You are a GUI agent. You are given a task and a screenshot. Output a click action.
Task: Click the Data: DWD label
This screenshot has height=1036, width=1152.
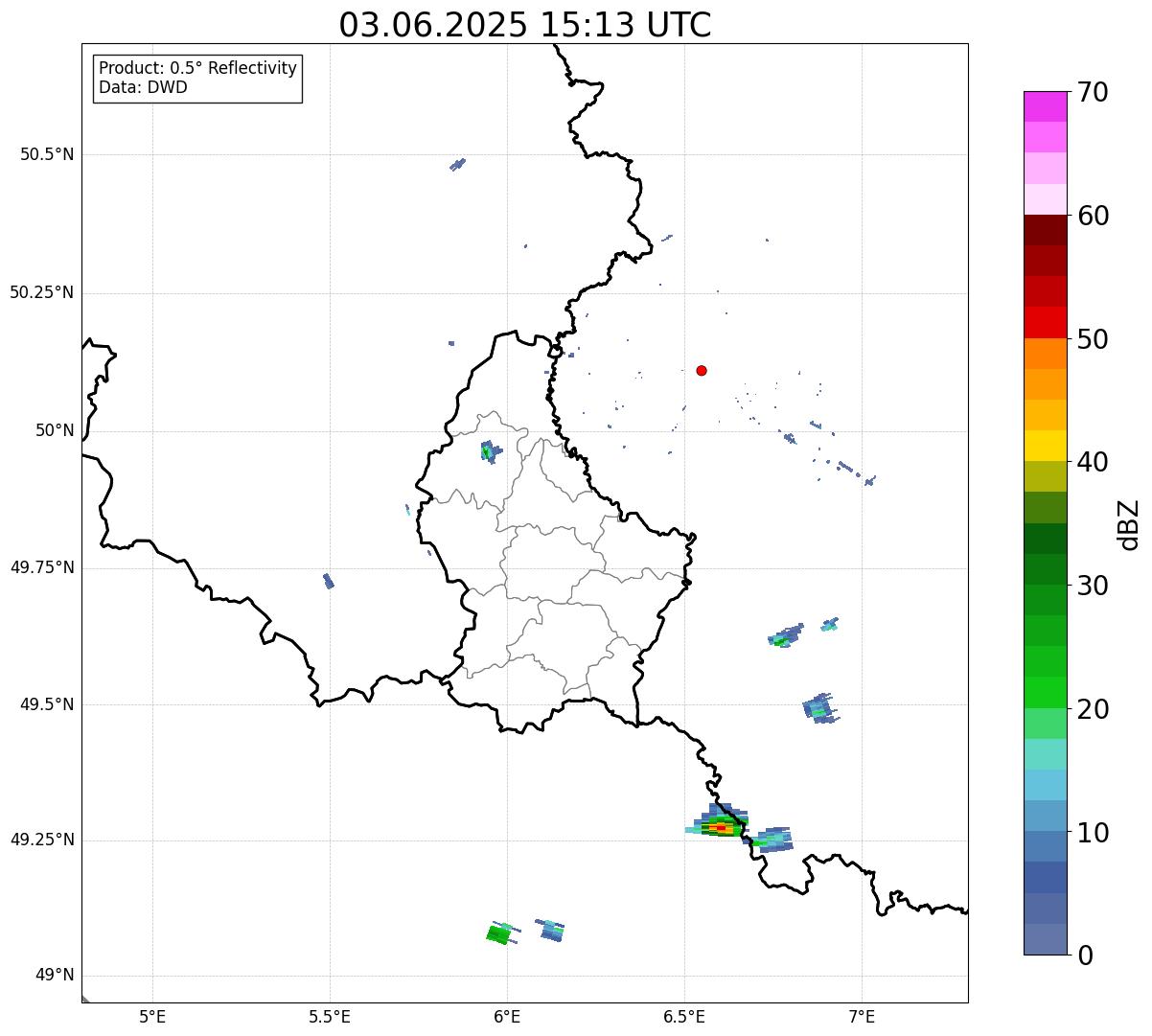pos(144,88)
